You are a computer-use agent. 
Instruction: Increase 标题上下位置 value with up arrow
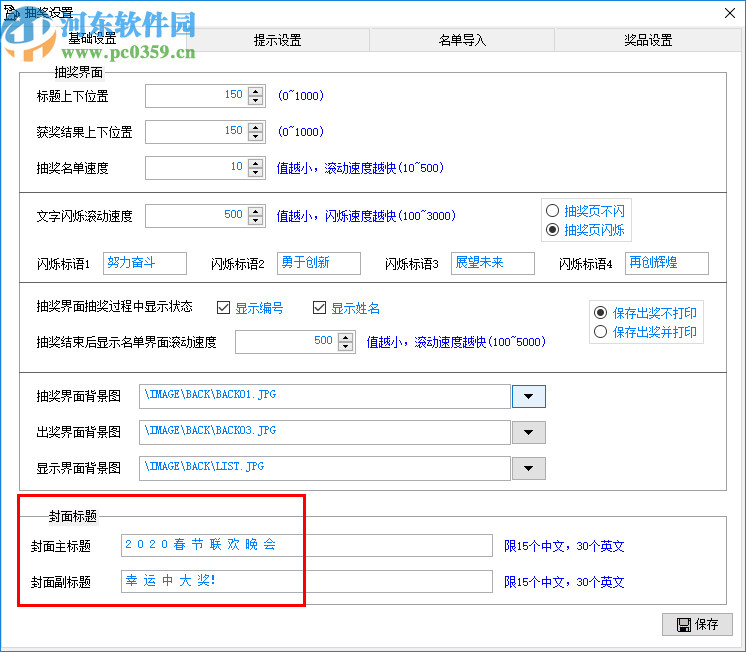256,91
